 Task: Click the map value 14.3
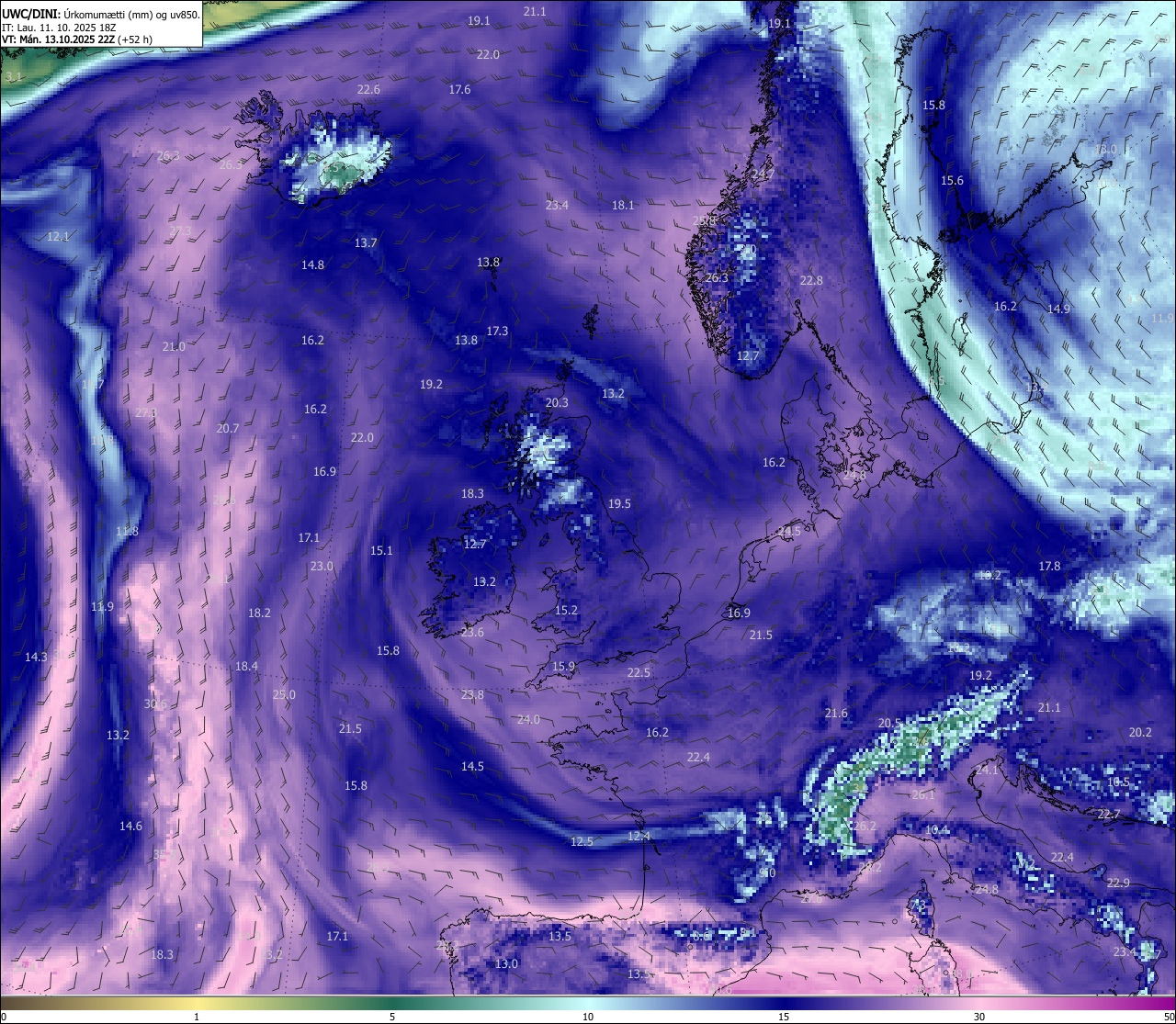coord(36,657)
